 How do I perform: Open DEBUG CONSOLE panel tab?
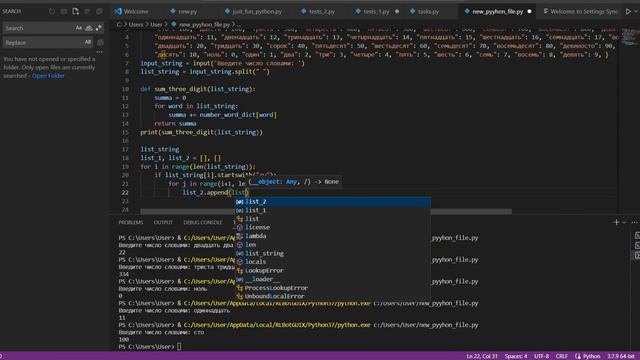coord(202,222)
